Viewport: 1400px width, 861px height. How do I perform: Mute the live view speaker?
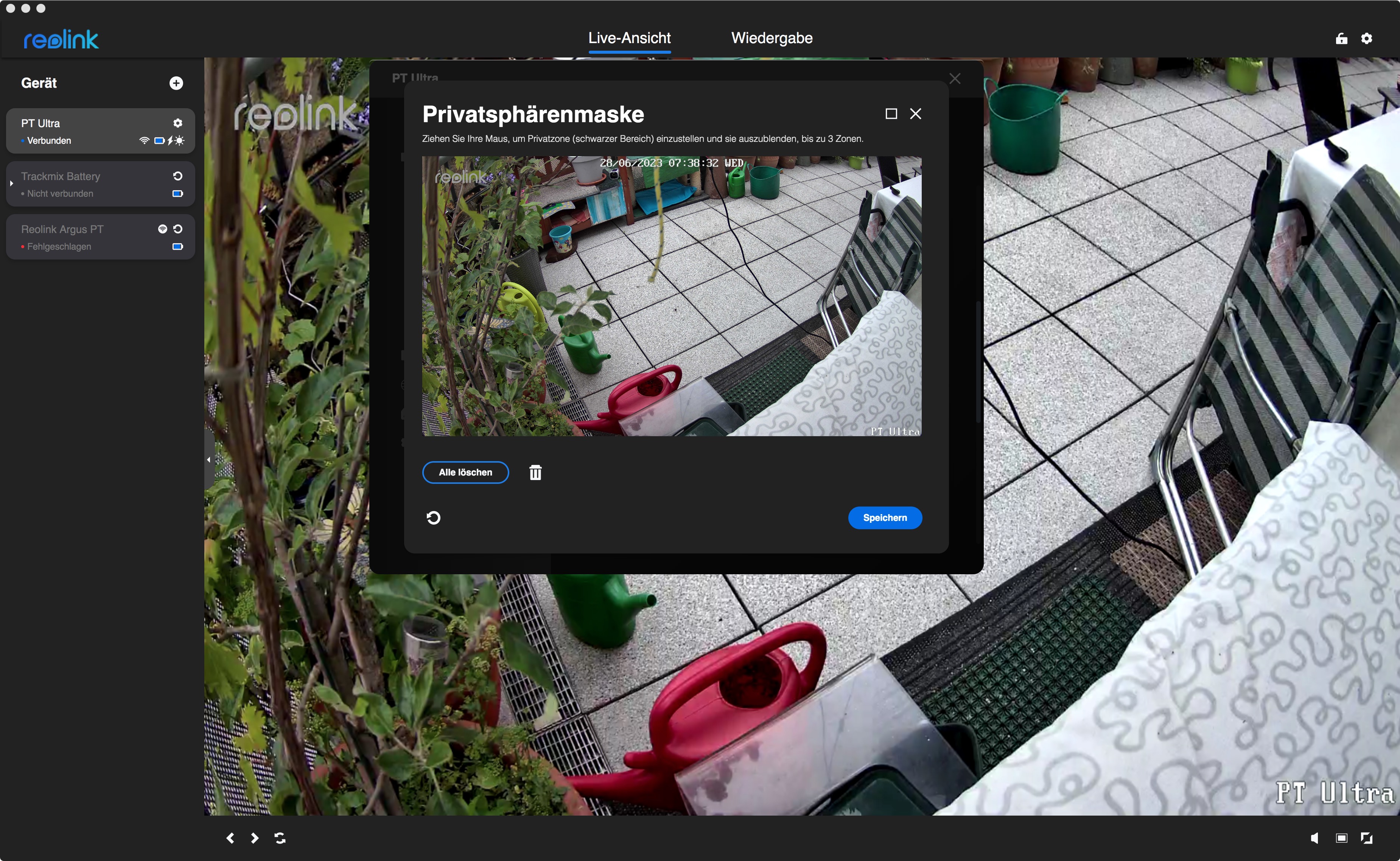point(1314,838)
